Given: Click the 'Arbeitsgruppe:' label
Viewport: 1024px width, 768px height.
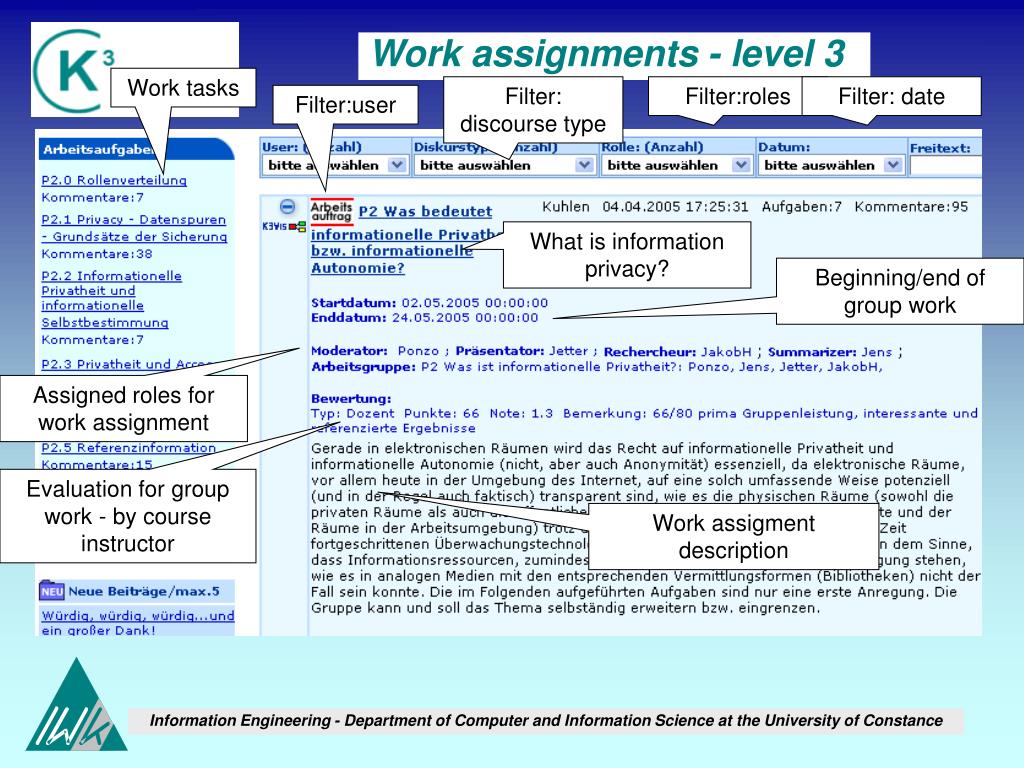Looking at the screenshot, I should point(363,367).
